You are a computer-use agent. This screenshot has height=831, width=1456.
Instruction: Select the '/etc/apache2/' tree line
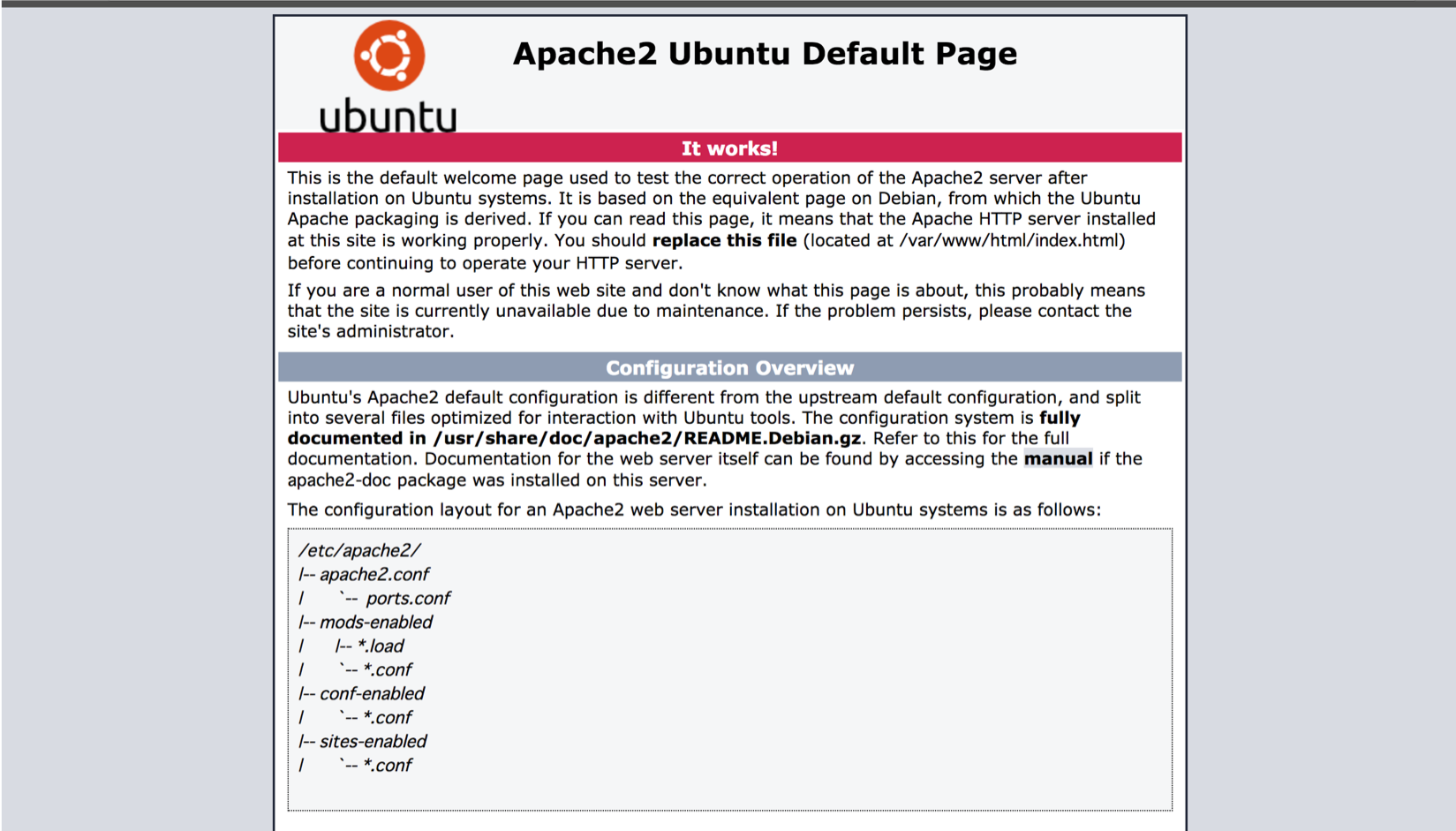click(x=359, y=550)
